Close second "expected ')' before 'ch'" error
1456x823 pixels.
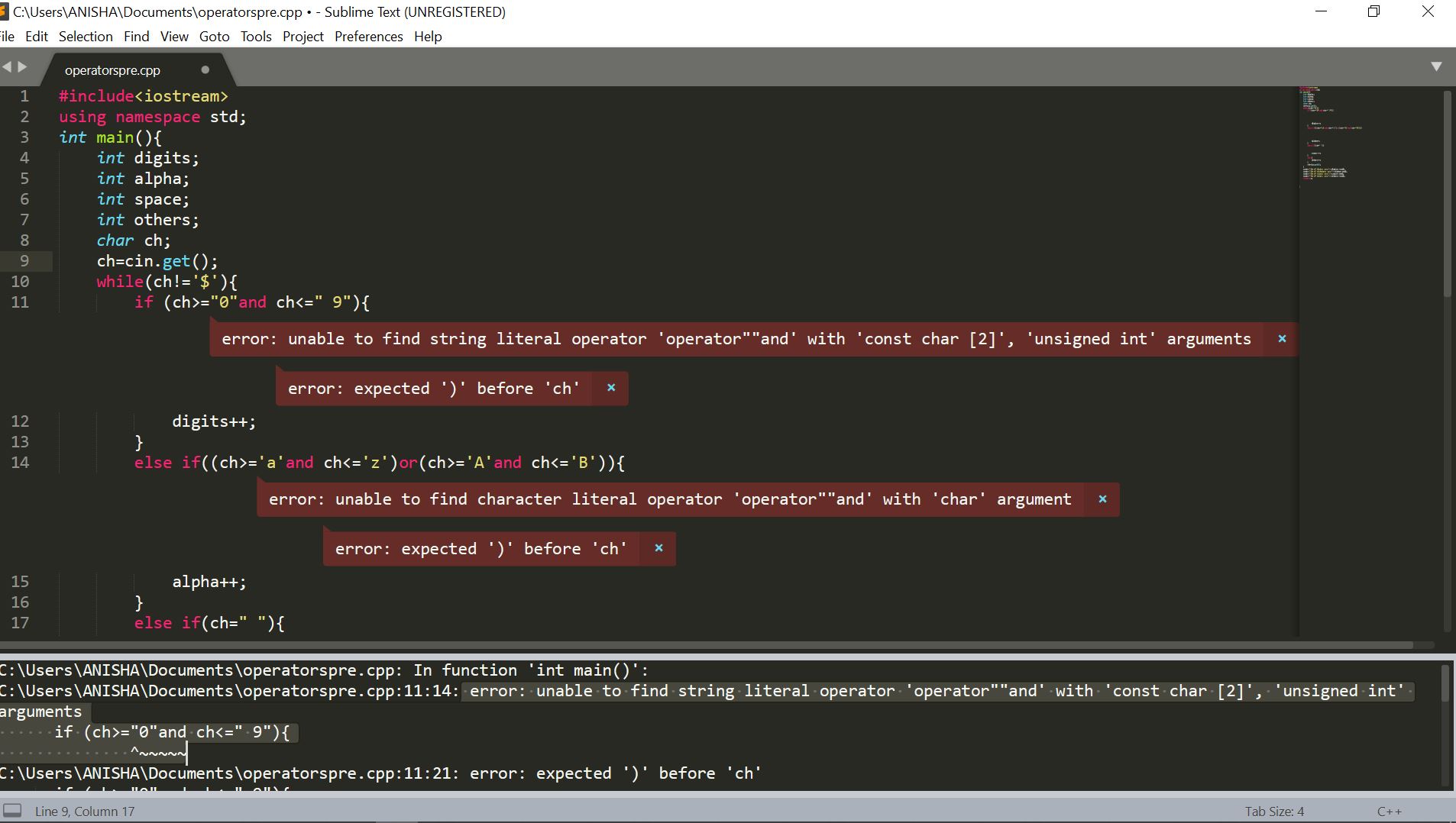click(658, 548)
